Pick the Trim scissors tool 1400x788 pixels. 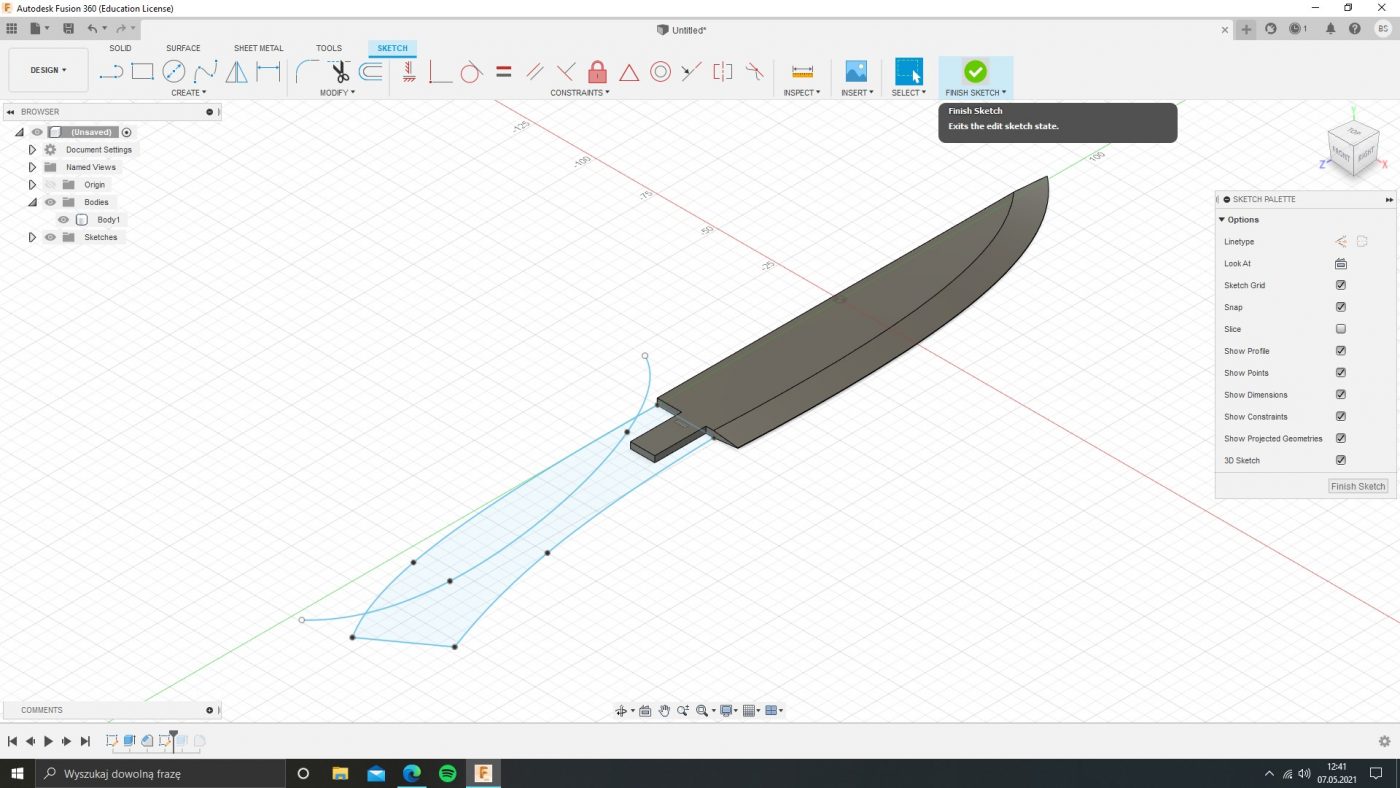(x=339, y=72)
